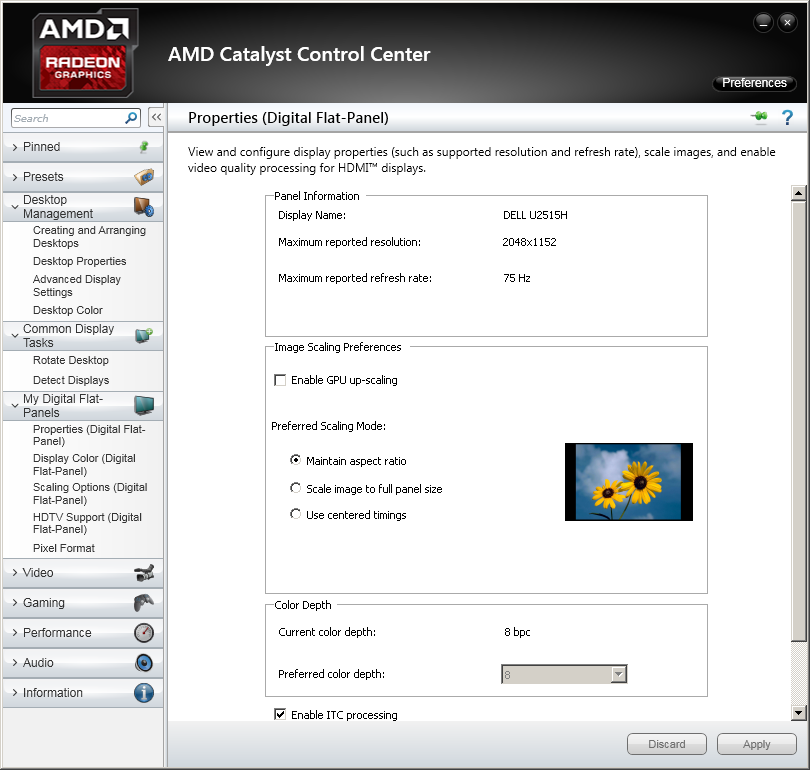Screen dimensions: 810x770
Task: Open Detect Displays page
Action: pyautogui.click(x=71, y=381)
